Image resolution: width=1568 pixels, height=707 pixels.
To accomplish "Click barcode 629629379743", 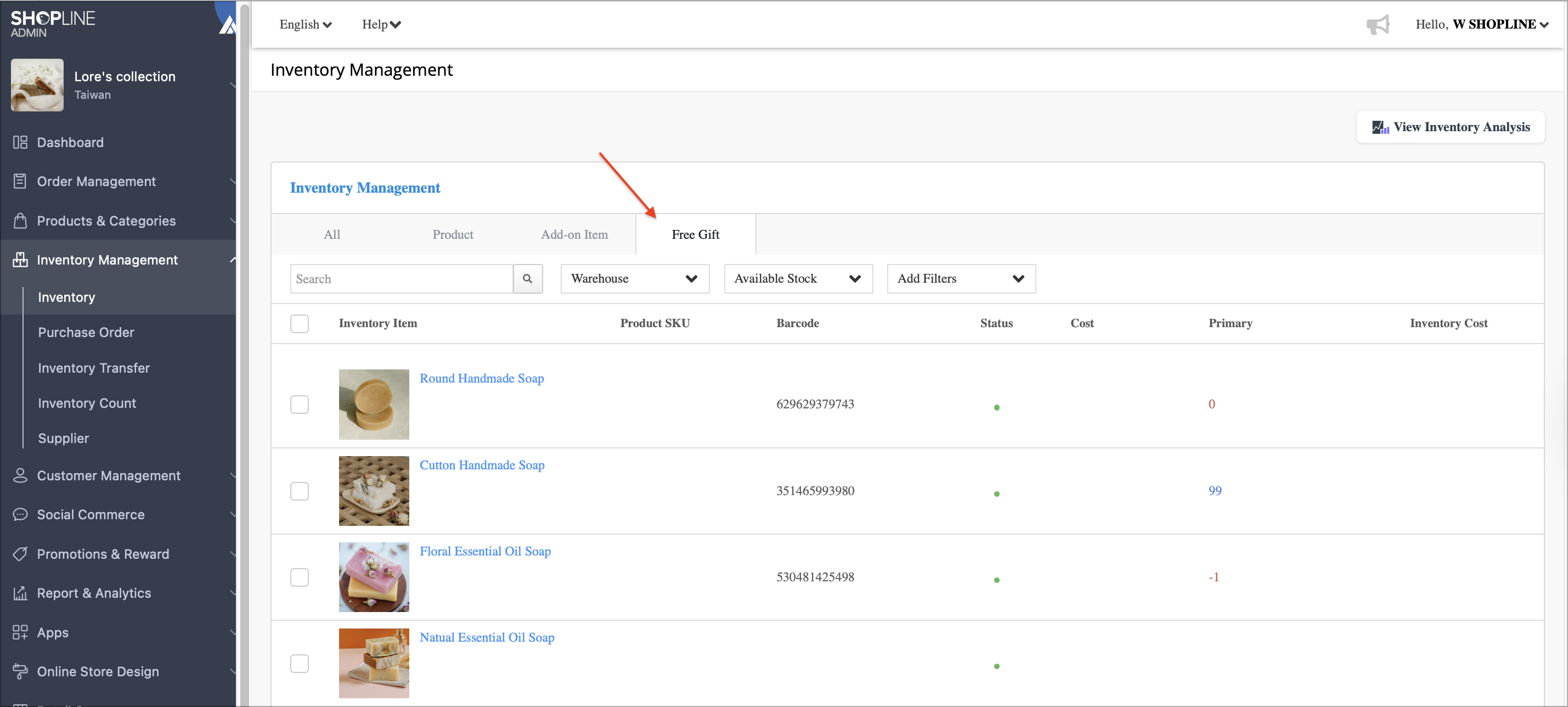I will click(x=815, y=405).
